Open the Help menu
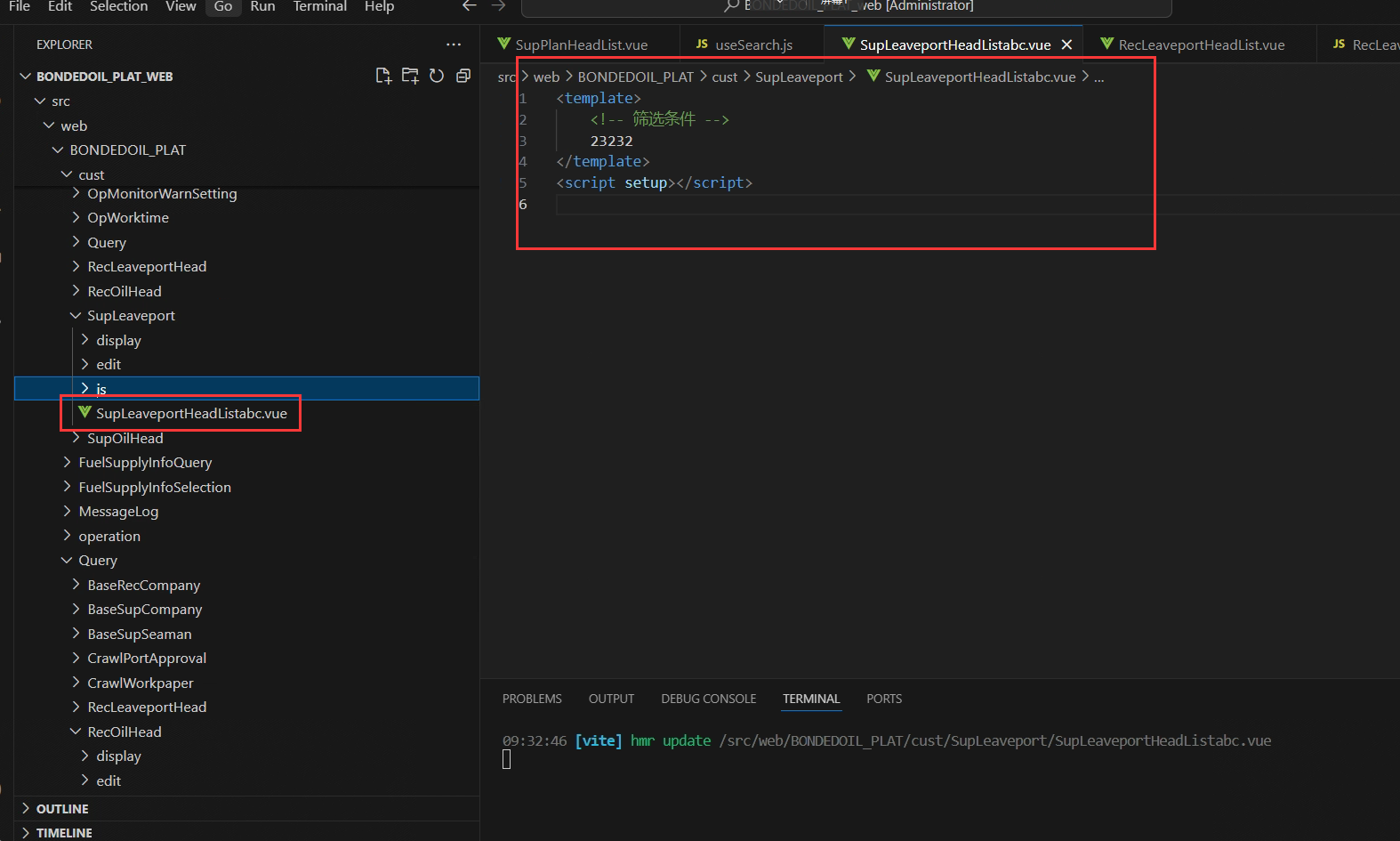The image size is (1400, 841). pyautogui.click(x=379, y=6)
